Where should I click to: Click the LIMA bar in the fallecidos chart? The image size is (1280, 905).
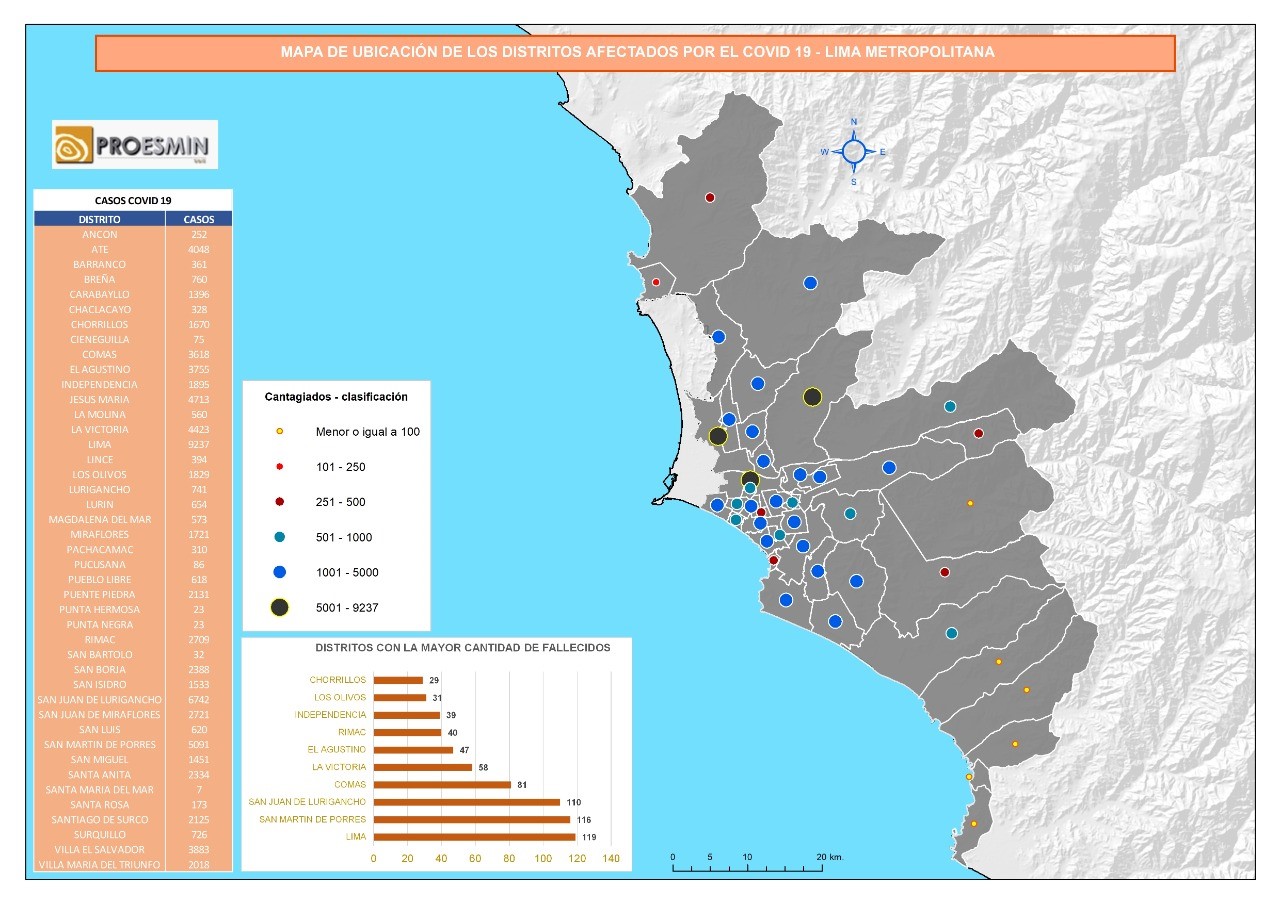474,837
